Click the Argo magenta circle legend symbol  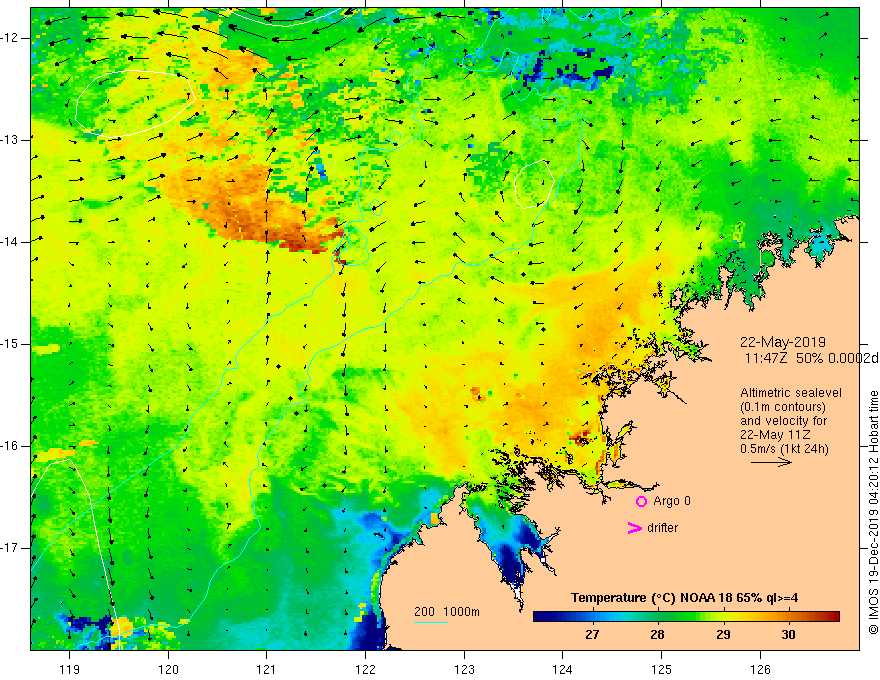pyautogui.click(x=641, y=502)
